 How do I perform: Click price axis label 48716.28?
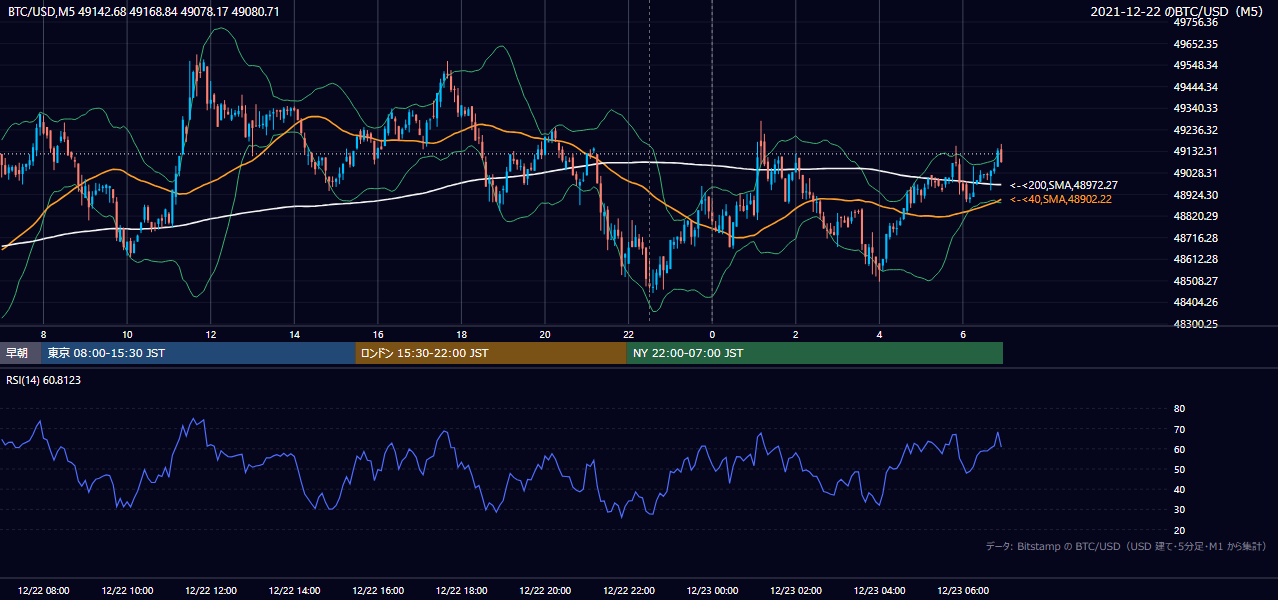pos(1195,238)
